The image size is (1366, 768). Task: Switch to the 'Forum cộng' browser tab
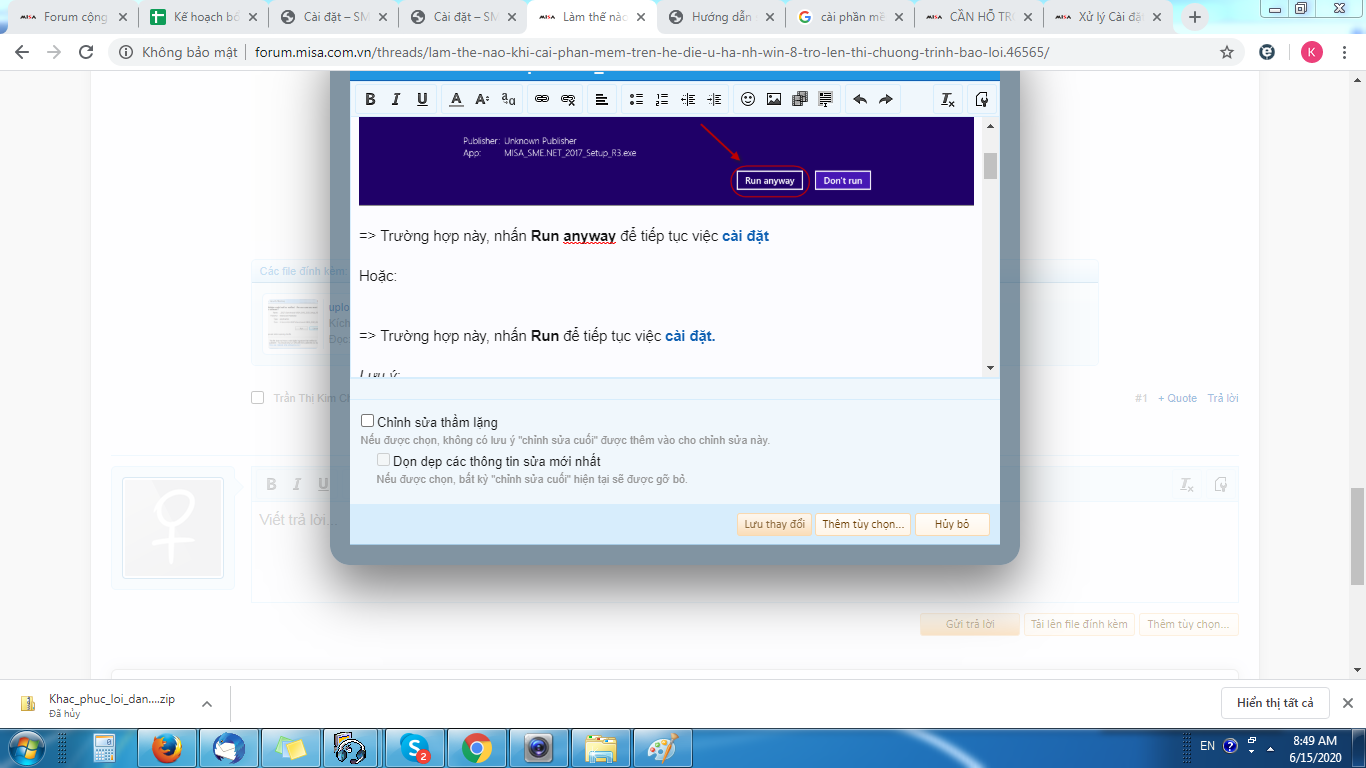coord(76,17)
